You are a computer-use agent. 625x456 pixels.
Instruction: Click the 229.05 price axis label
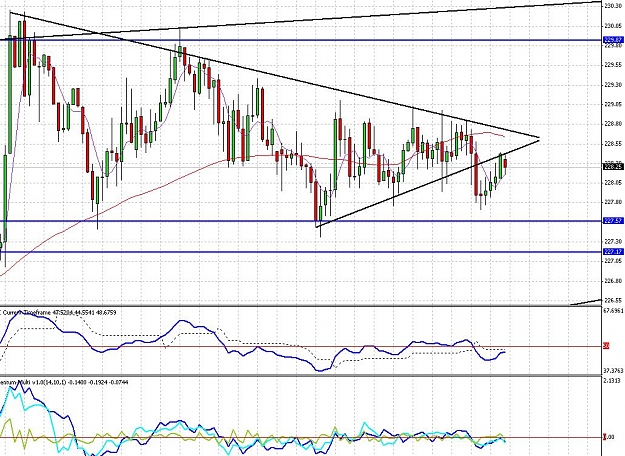613,104
